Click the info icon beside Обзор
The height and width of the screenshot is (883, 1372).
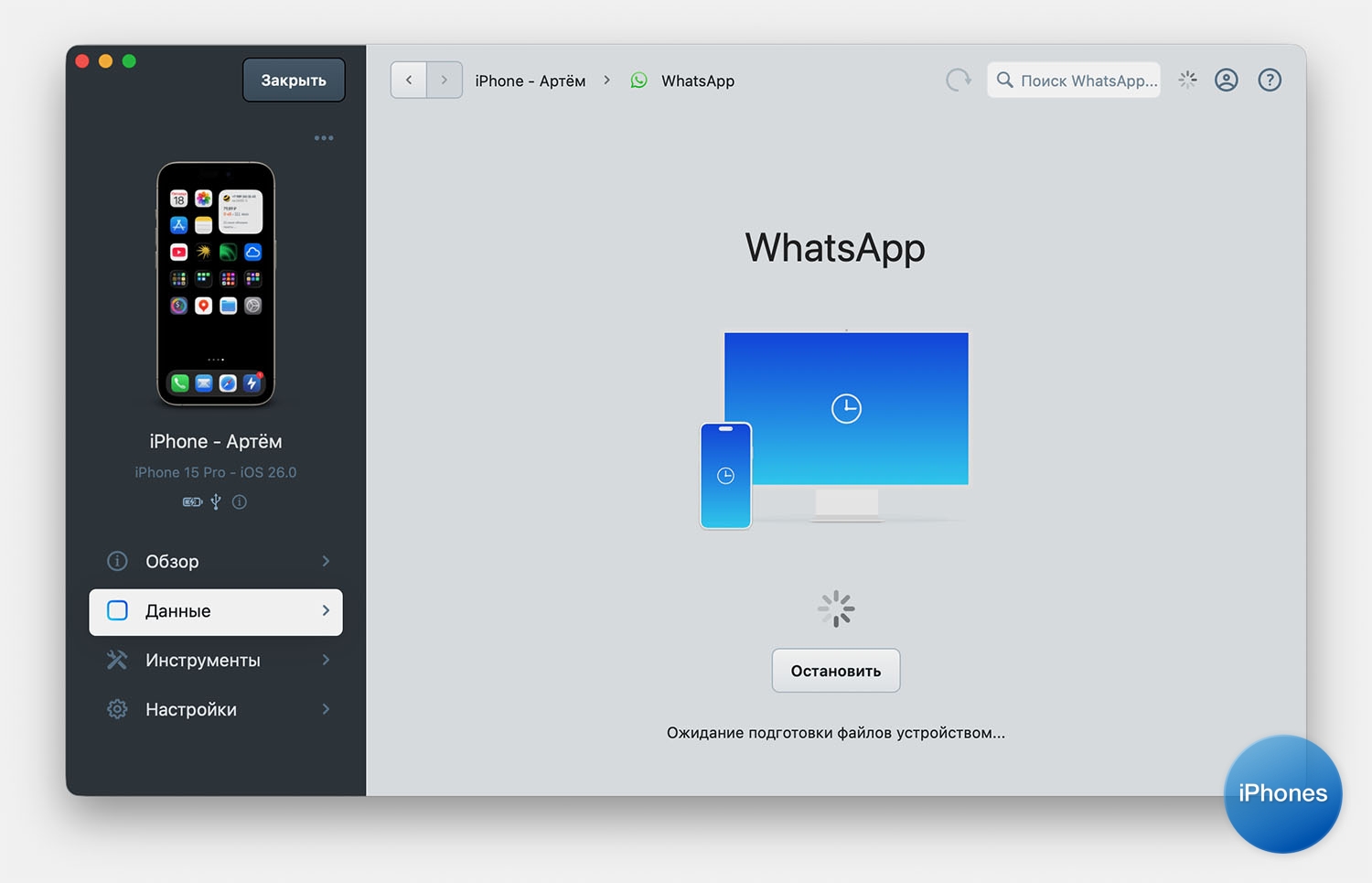117,561
